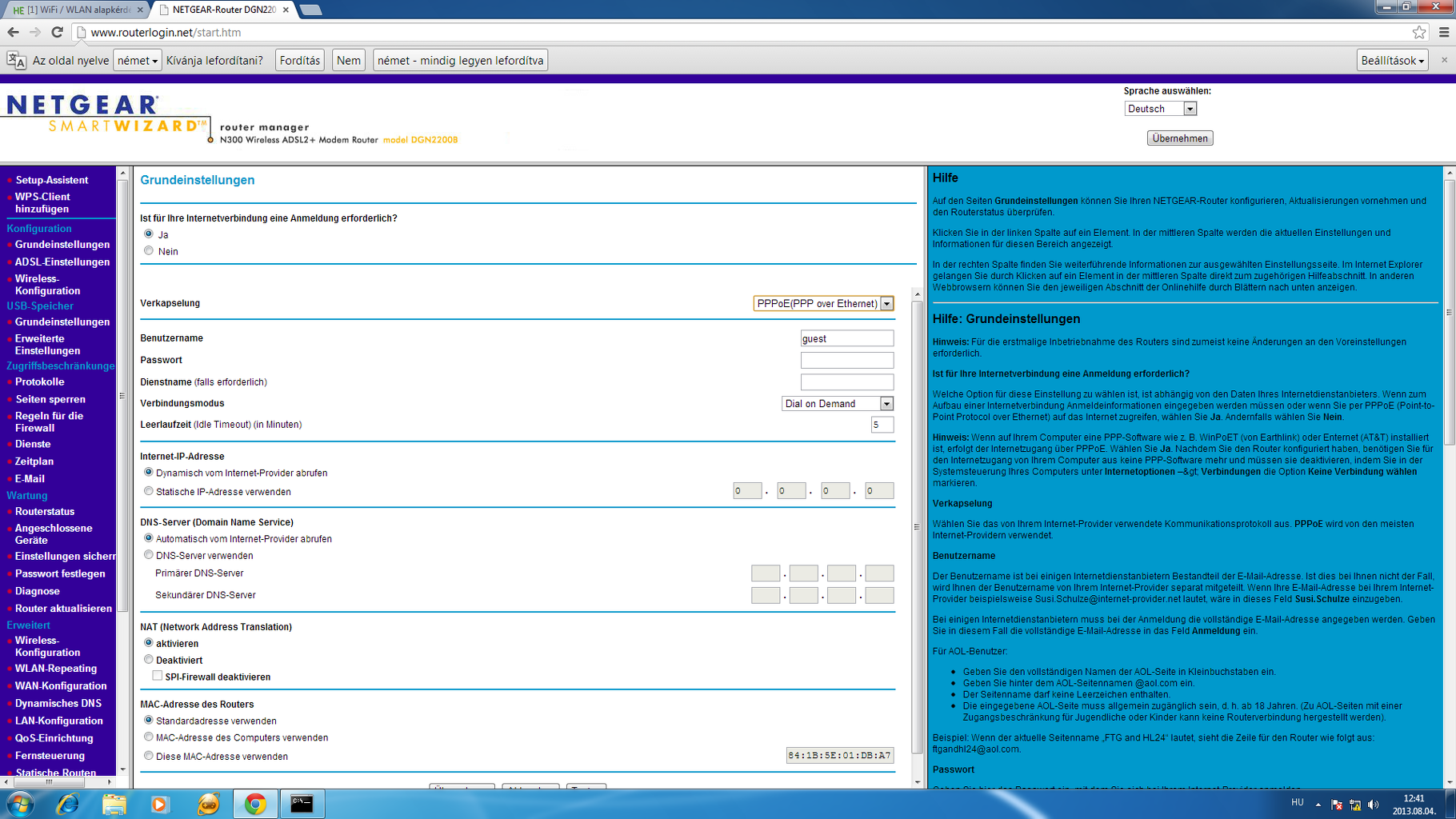Screen dimensions: 1456x819
Task: Click the Nem button in translate bar
Action: [x=349, y=60]
